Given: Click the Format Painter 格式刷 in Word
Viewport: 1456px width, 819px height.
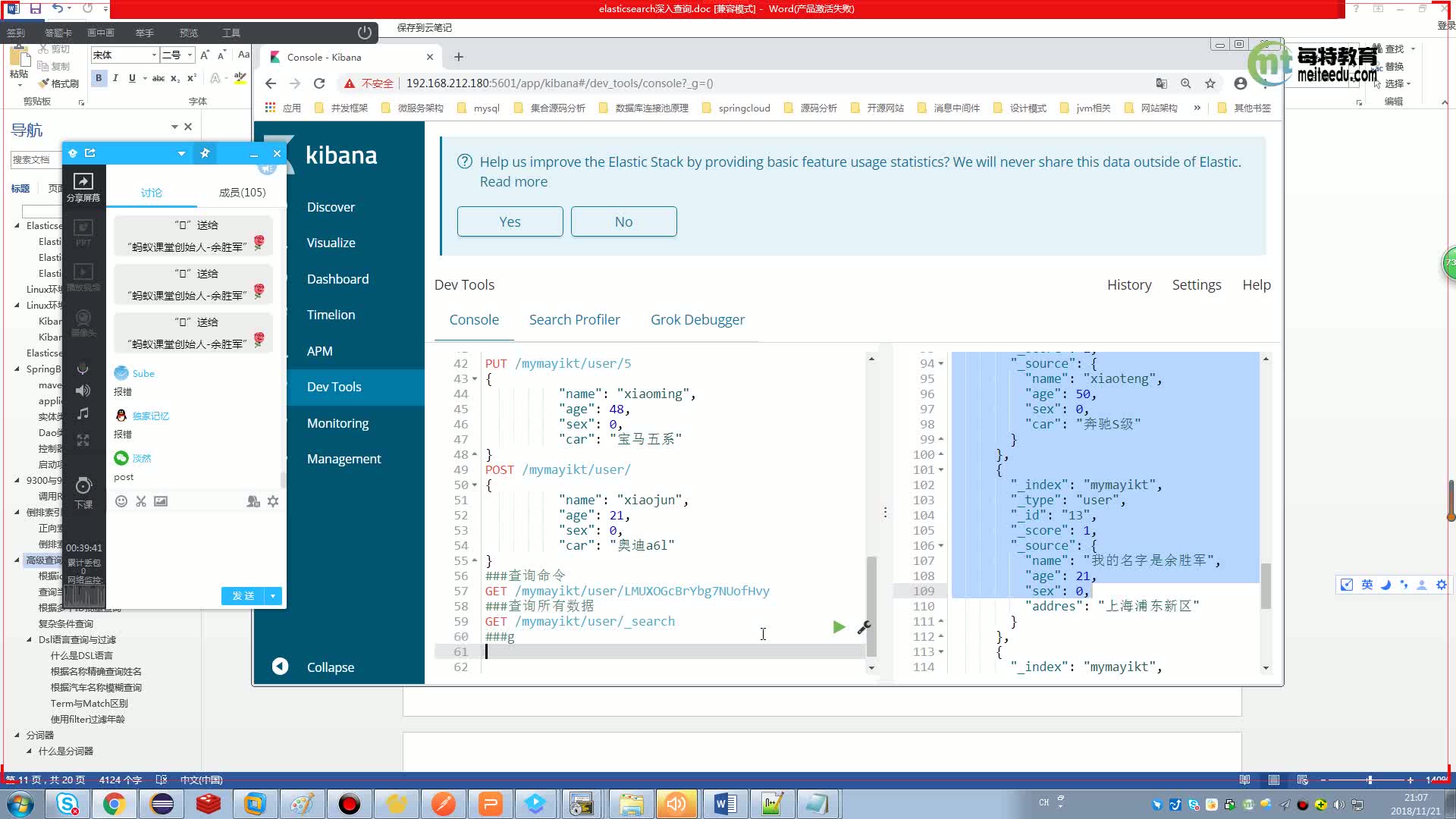Looking at the screenshot, I should (x=59, y=83).
